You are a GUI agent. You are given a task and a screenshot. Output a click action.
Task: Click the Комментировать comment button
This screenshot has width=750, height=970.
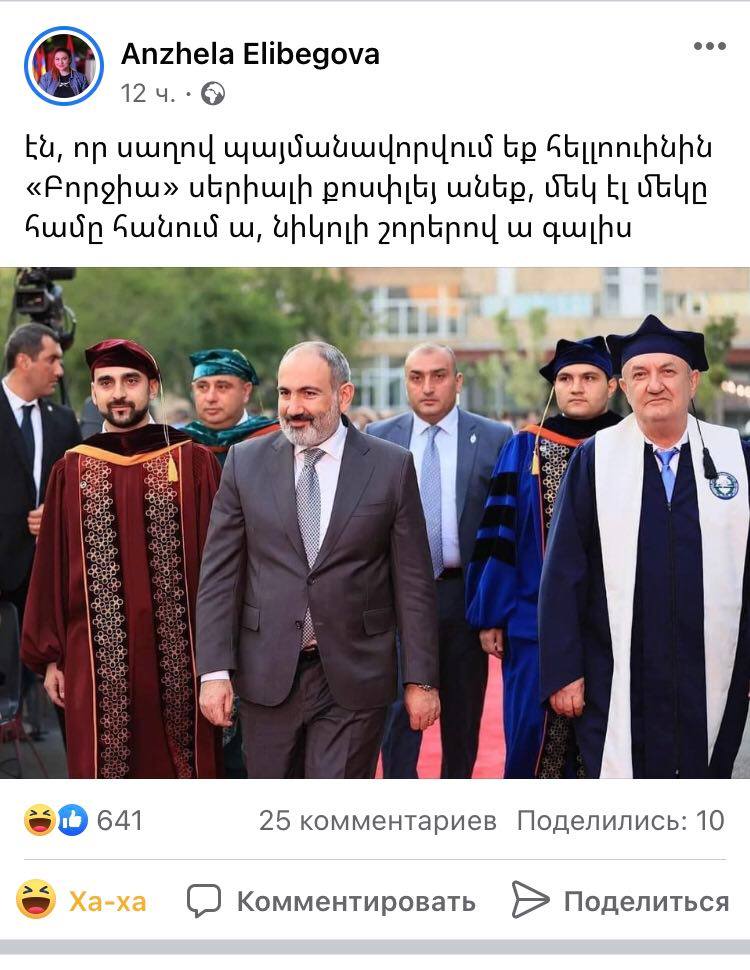[331, 901]
